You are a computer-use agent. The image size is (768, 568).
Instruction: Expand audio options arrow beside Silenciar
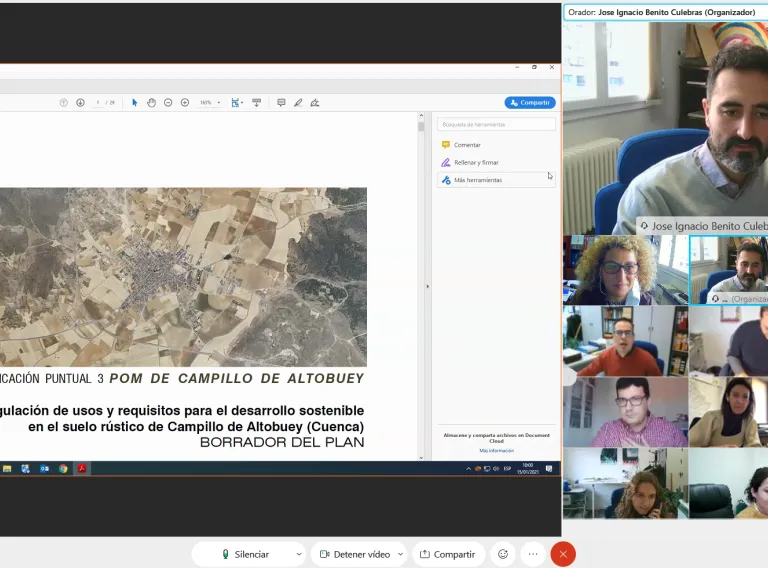[x=298, y=554]
